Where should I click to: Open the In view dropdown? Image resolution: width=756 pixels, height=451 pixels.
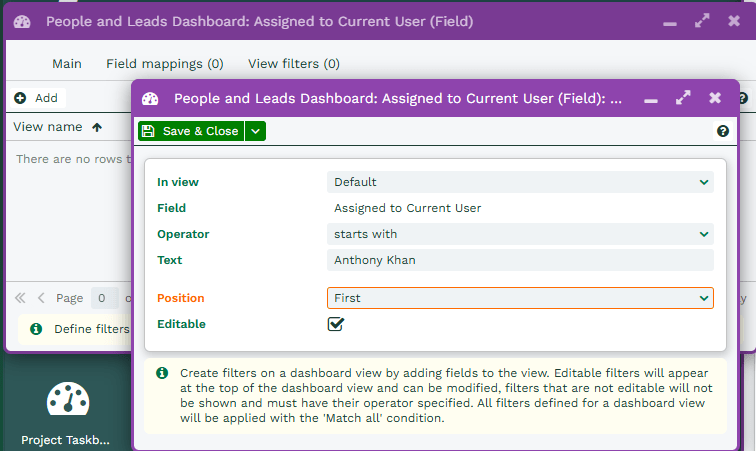pyautogui.click(x=519, y=182)
